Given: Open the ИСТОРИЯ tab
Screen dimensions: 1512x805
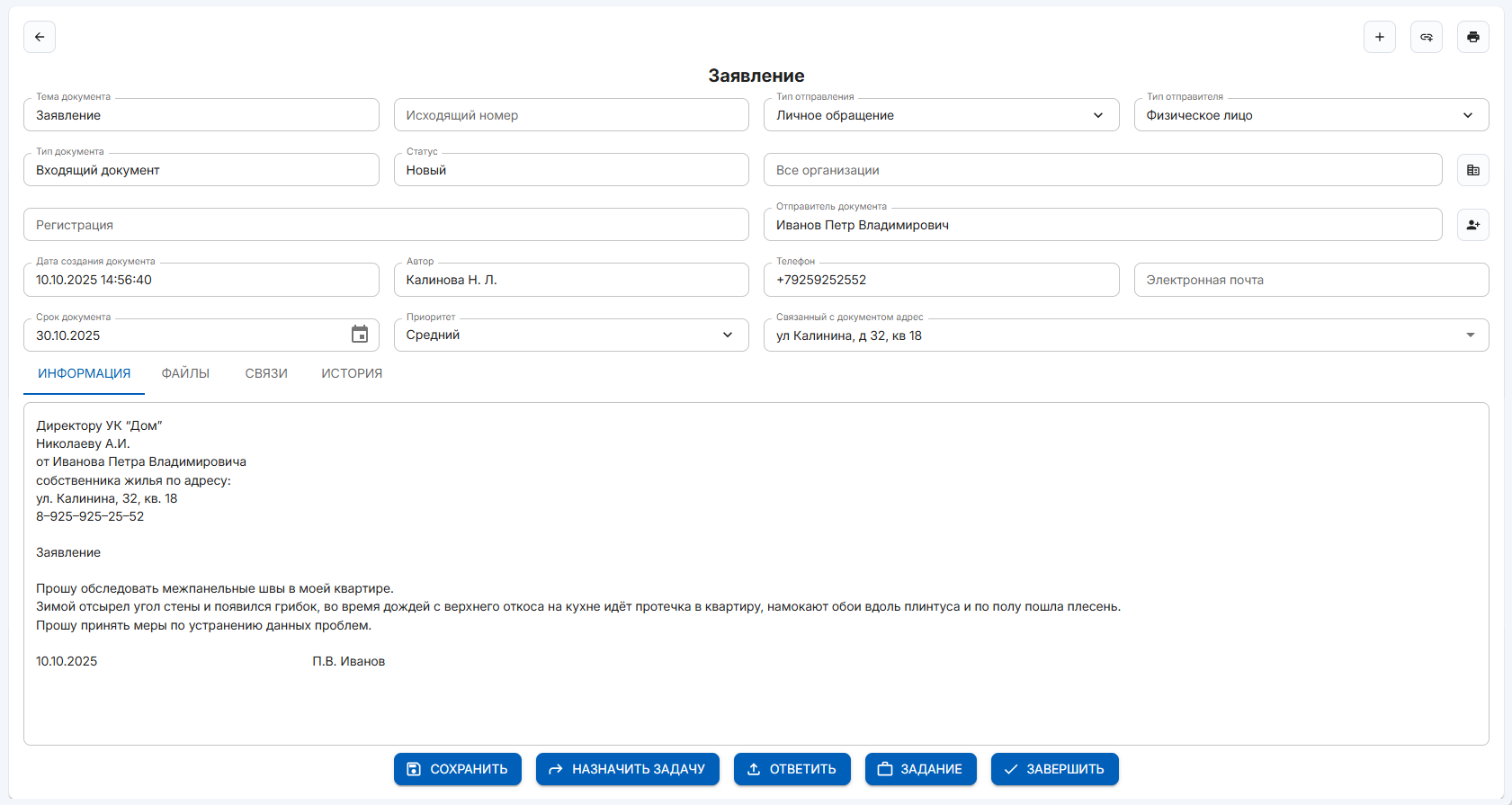Looking at the screenshot, I should coord(352,373).
